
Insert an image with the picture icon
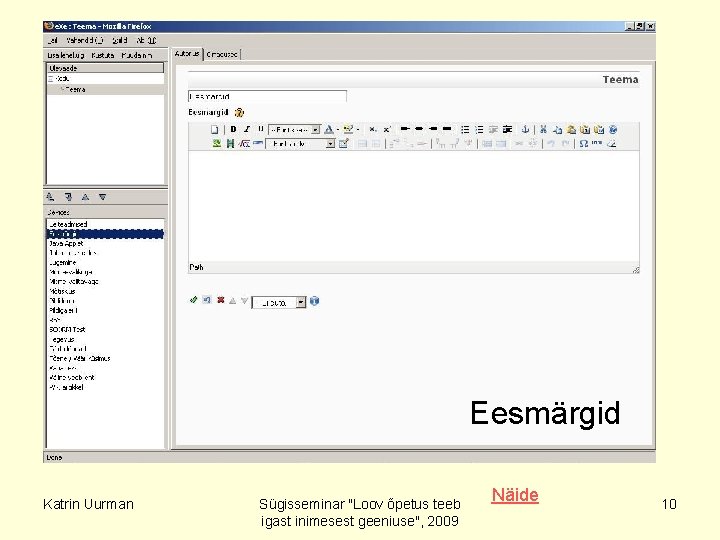tap(217, 144)
